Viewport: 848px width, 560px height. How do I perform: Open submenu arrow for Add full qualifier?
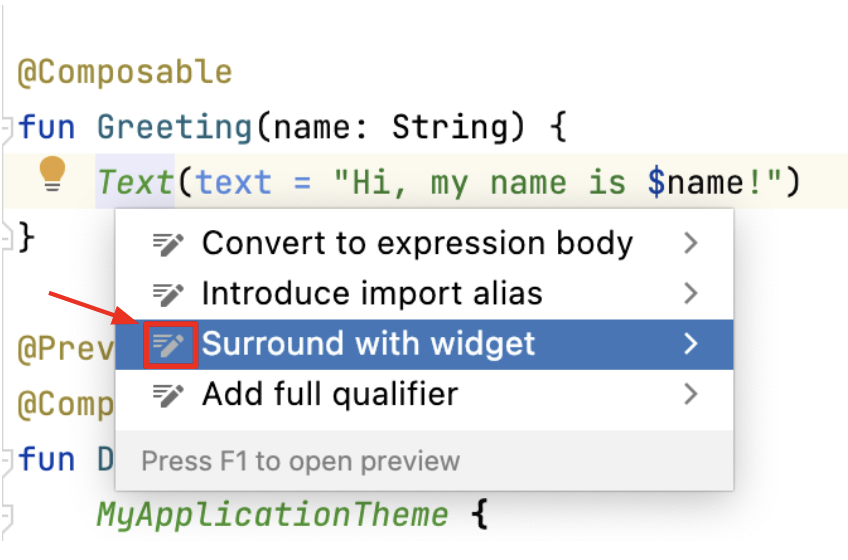pos(690,395)
